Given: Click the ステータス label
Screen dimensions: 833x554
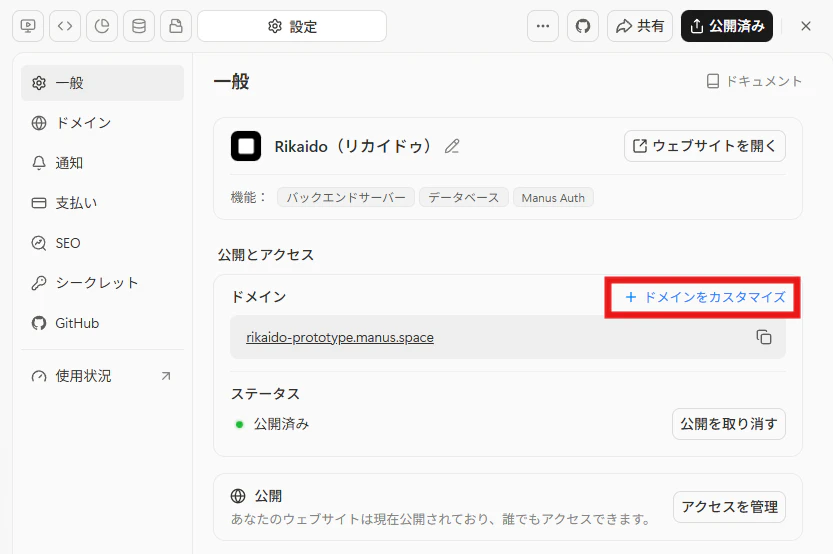Looking at the screenshot, I should pyautogui.click(x=265, y=394).
